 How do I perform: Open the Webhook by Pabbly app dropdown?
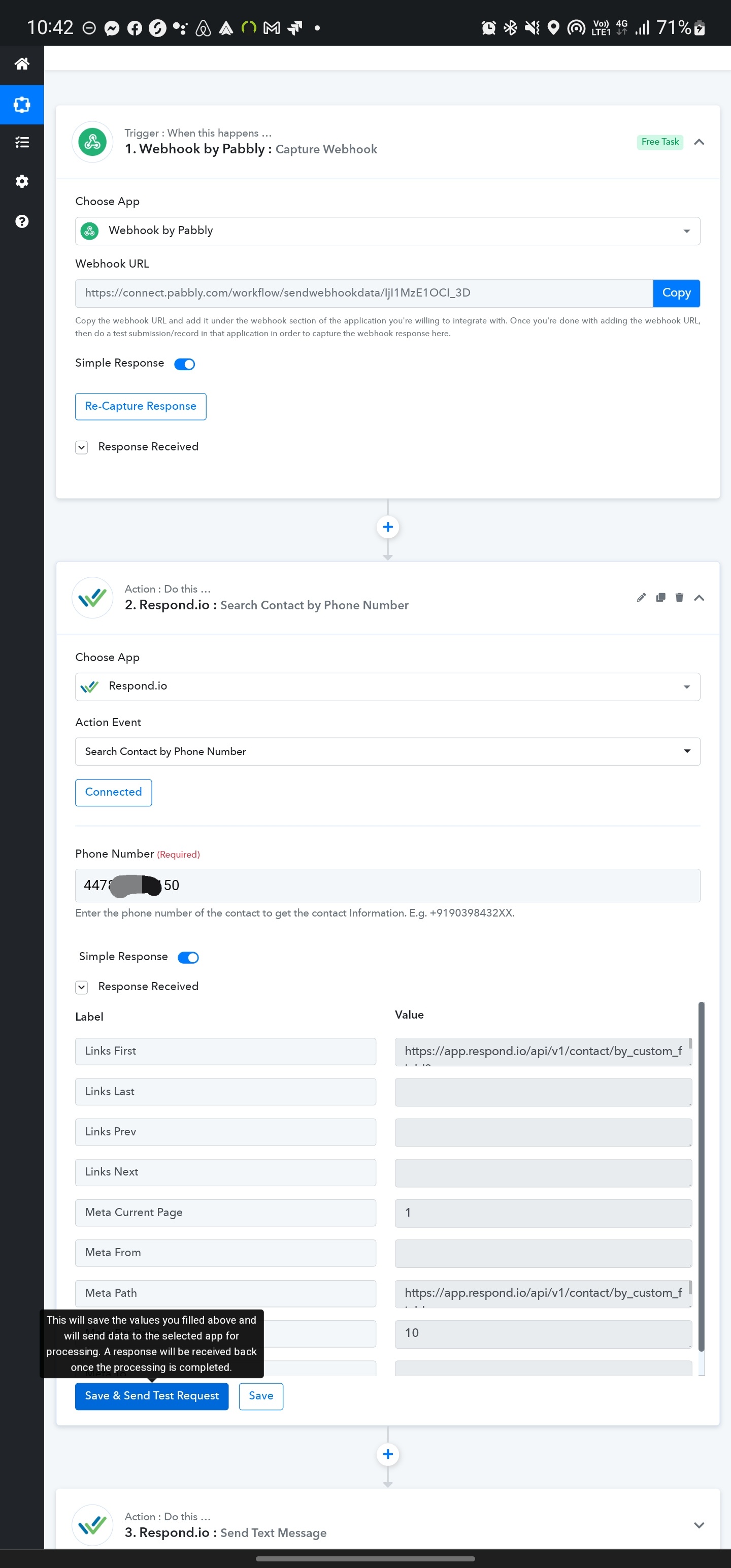pos(388,232)
